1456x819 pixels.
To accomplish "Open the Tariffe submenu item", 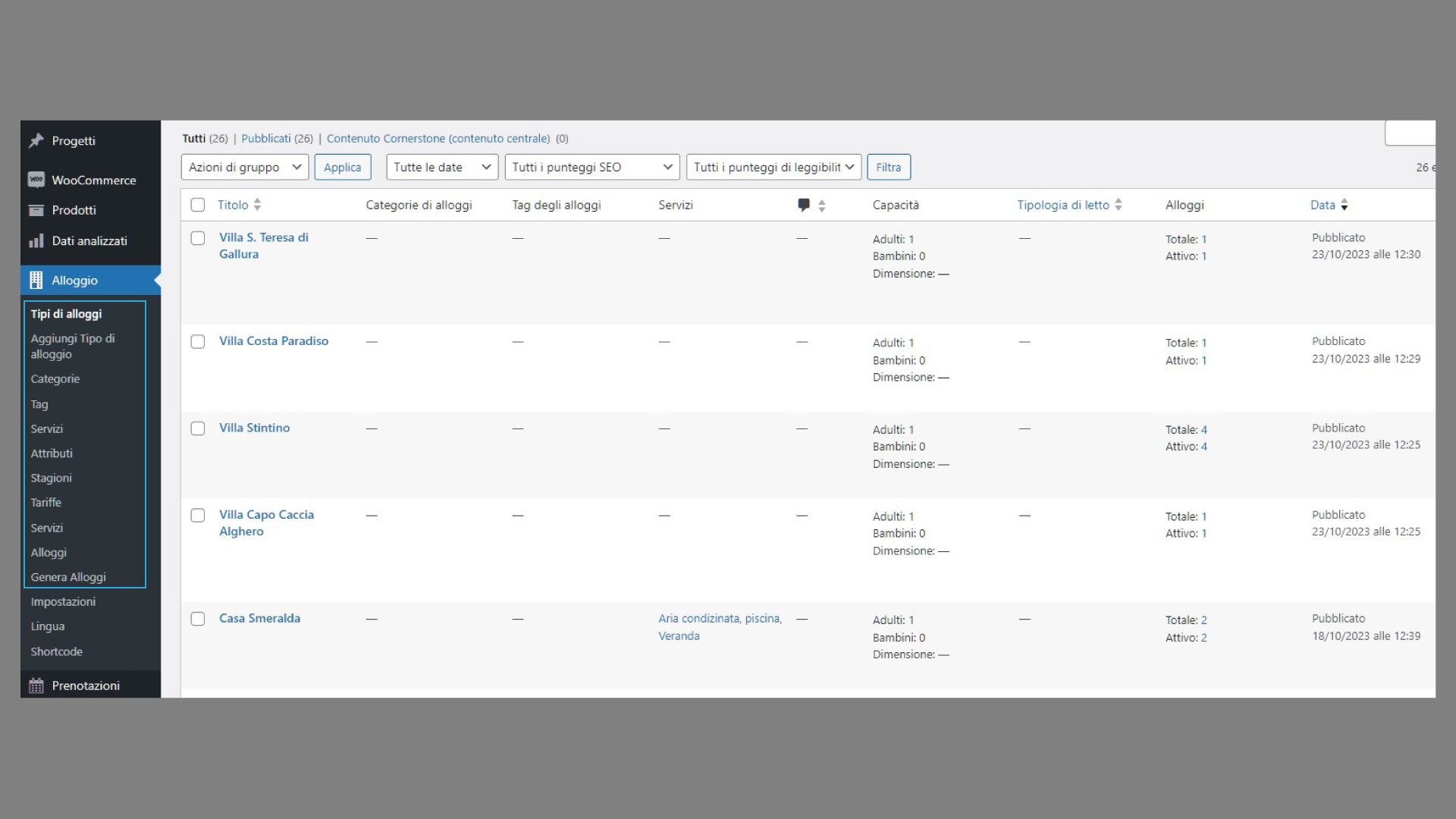I will click(46, 503).
